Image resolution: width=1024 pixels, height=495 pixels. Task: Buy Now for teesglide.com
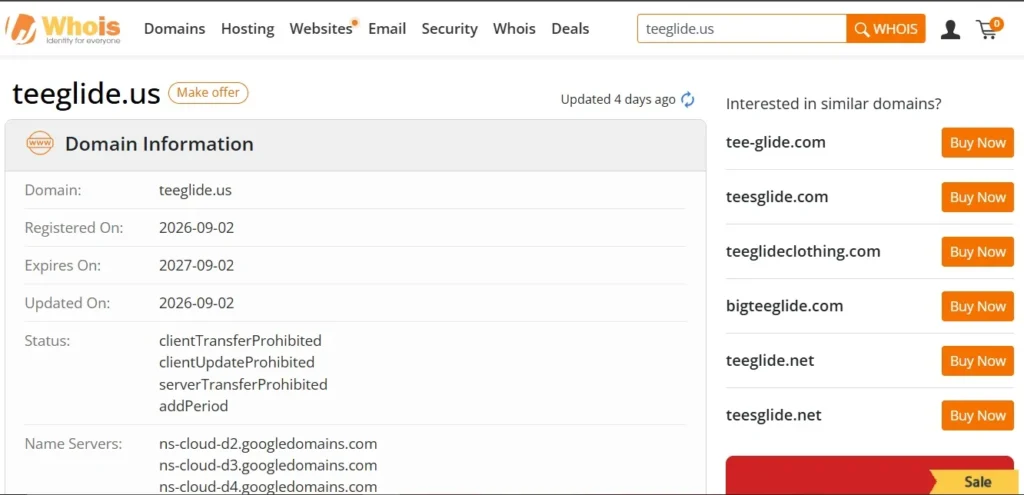point(978,197)
